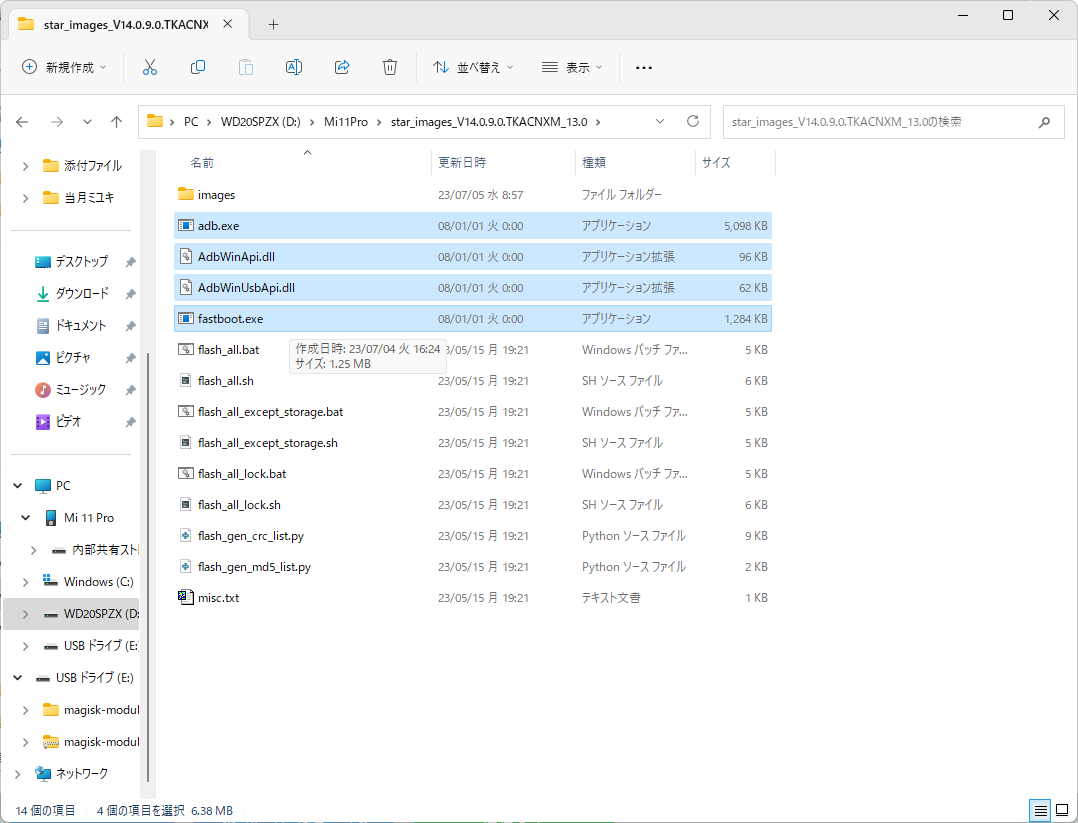Click the Delete trash can icon
This screenshot has width=1078, height=823.
click(390, 67)
